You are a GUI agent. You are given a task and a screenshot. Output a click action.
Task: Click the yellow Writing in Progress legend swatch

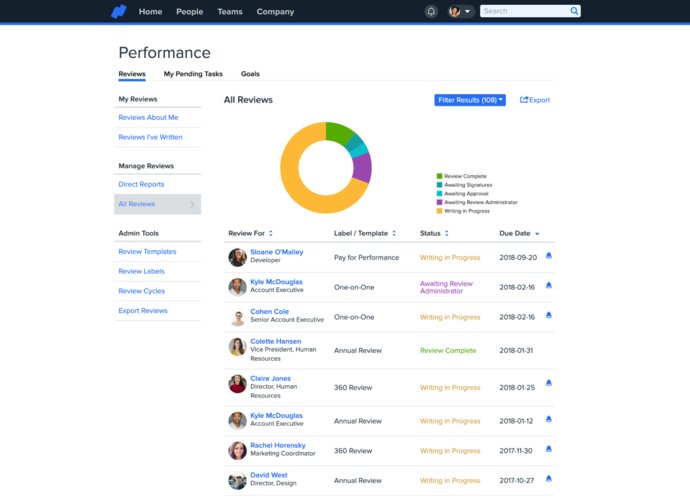[439, 211]
